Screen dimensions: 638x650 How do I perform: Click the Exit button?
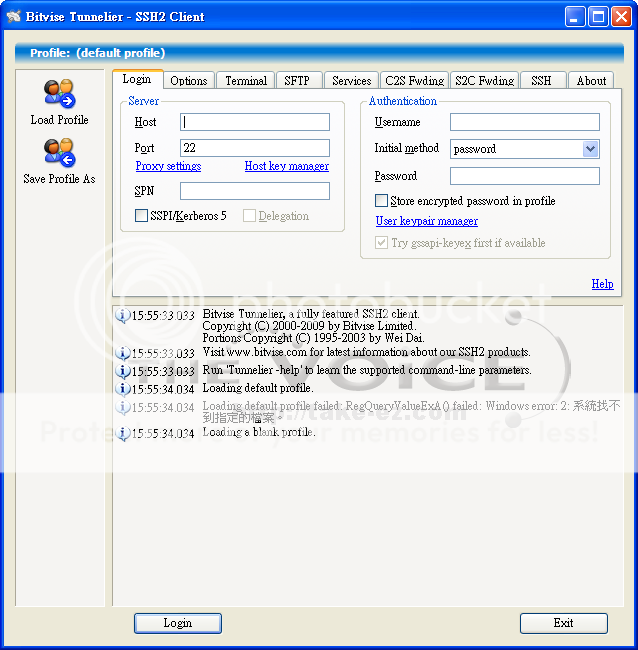point(564,623)
